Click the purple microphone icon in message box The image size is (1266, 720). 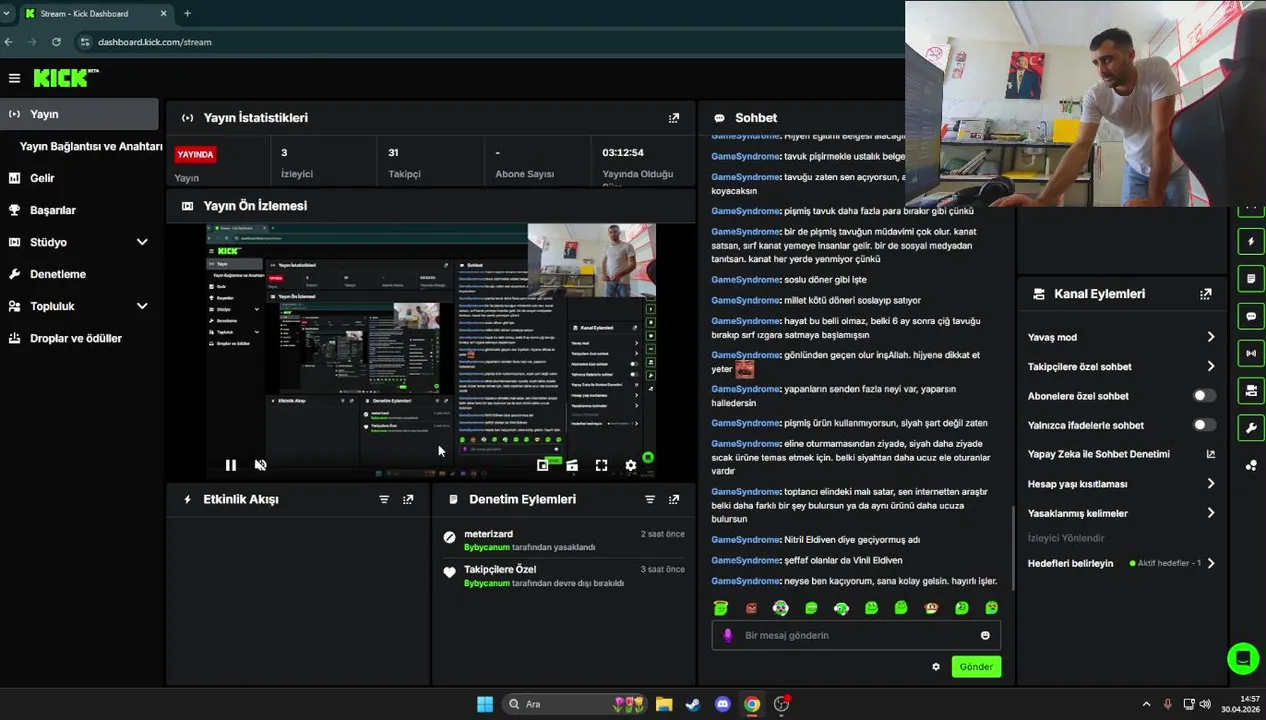pos(728,635)
